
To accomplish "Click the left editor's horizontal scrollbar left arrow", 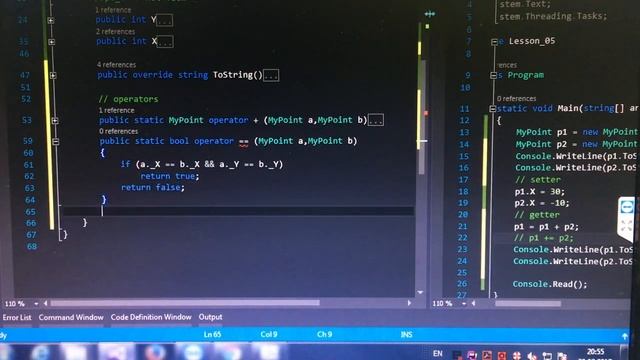I will 45,303.
